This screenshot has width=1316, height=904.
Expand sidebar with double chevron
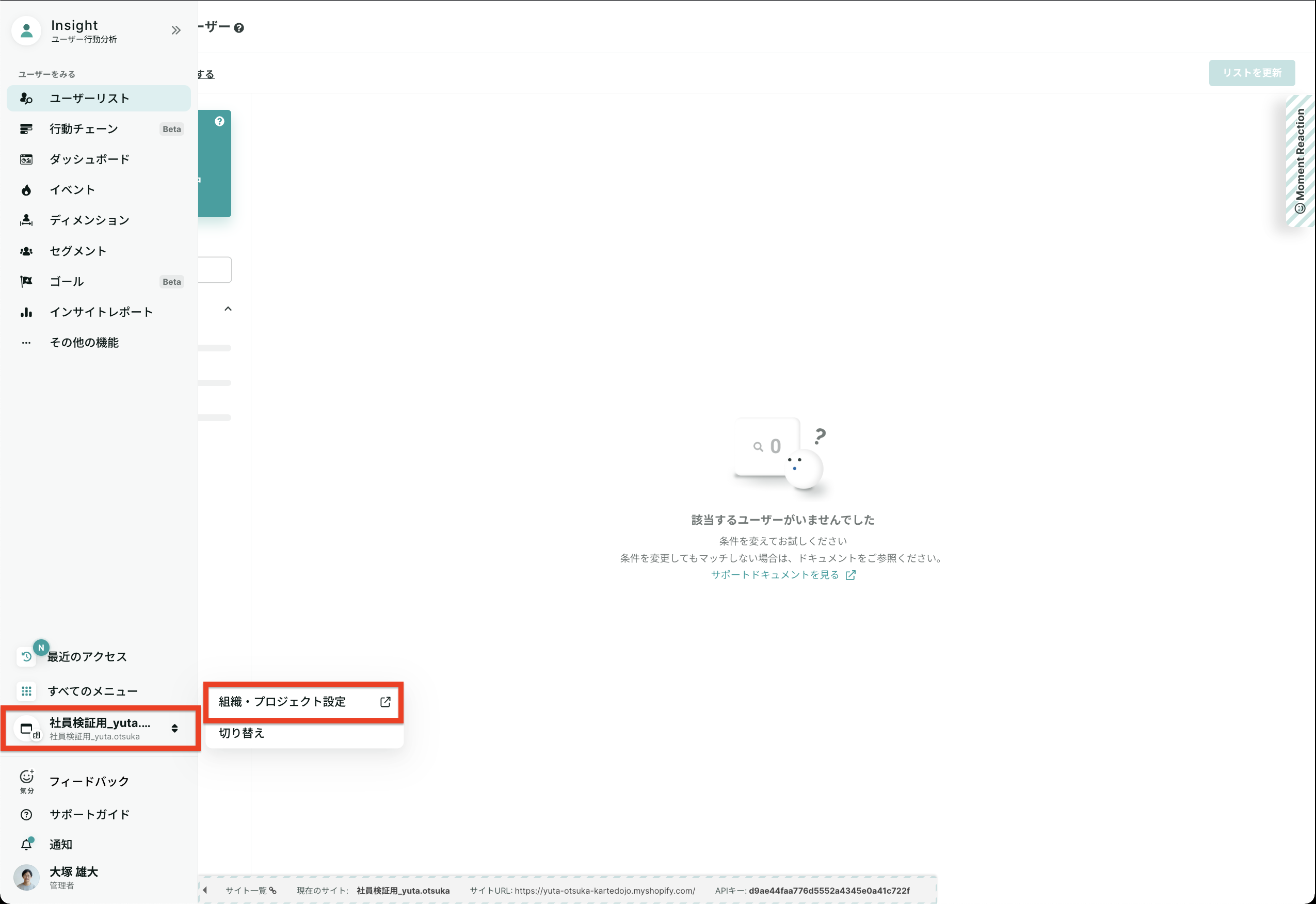point(176,30)
